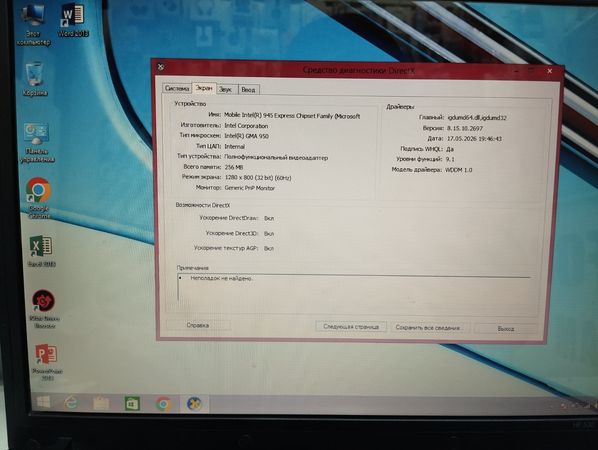Switch to the Ввод tab
This screenshot has height=450, width=598.
coord(248,90)
